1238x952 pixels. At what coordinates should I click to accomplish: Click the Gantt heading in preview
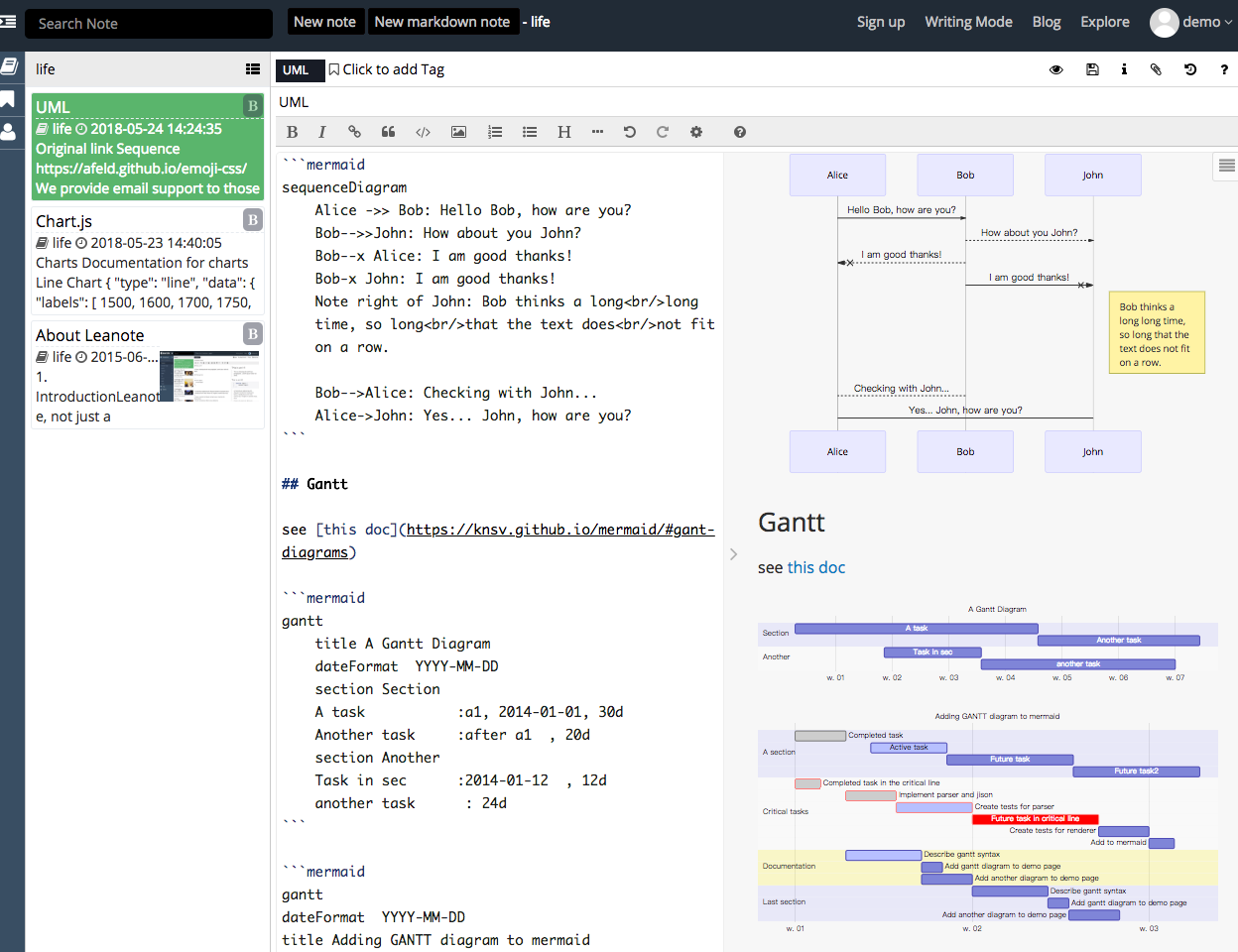point(792,523)
